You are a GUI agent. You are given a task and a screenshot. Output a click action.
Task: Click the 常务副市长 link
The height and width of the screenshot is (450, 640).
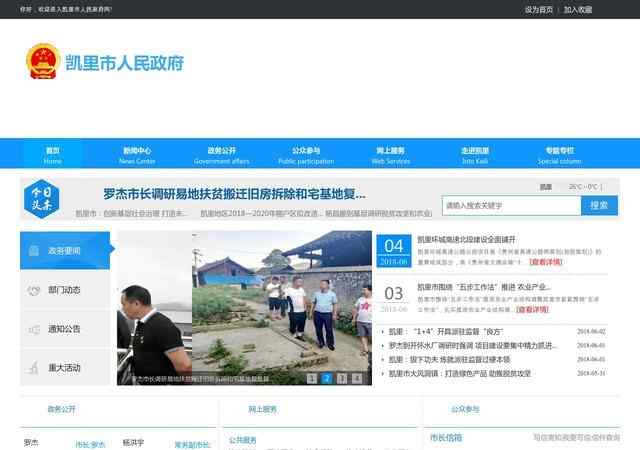[x=192, y=445]
